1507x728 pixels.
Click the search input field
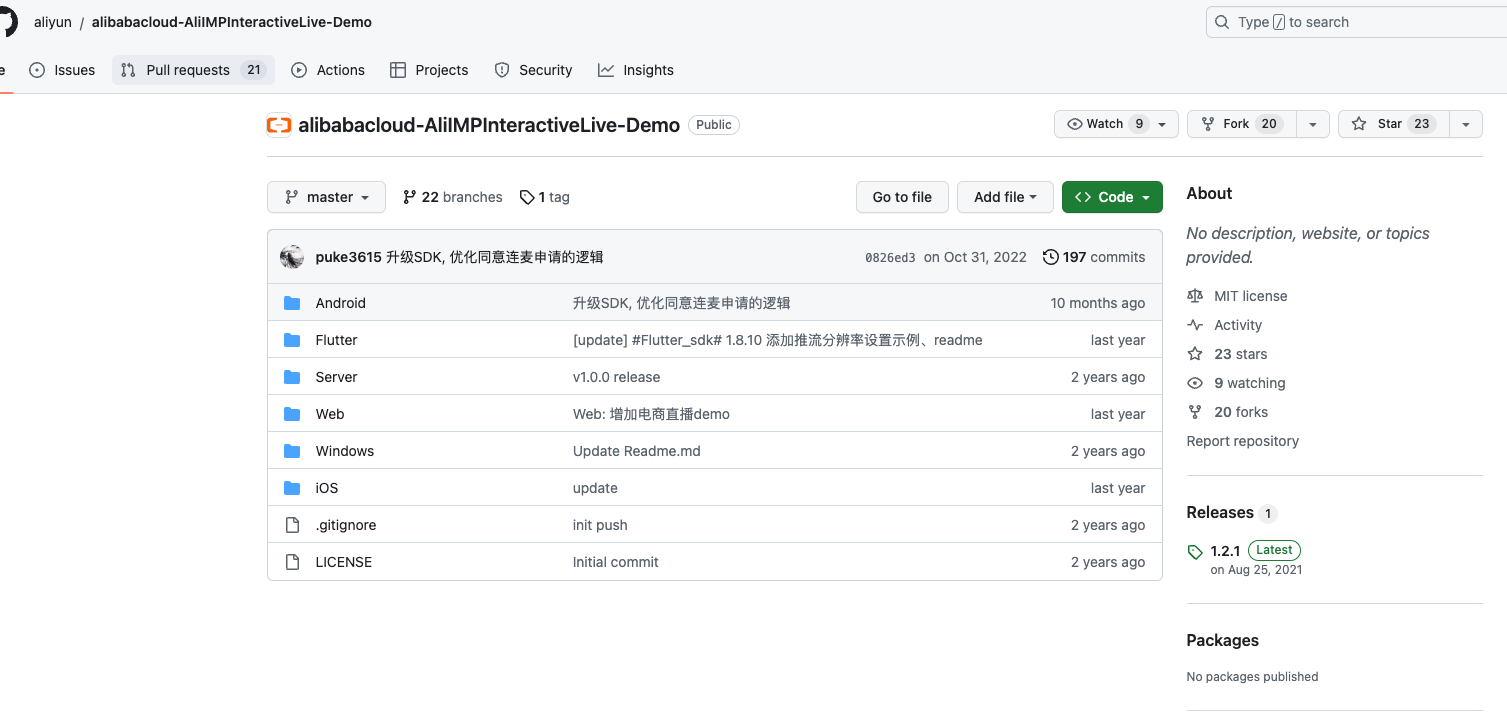pos(1356,22)
